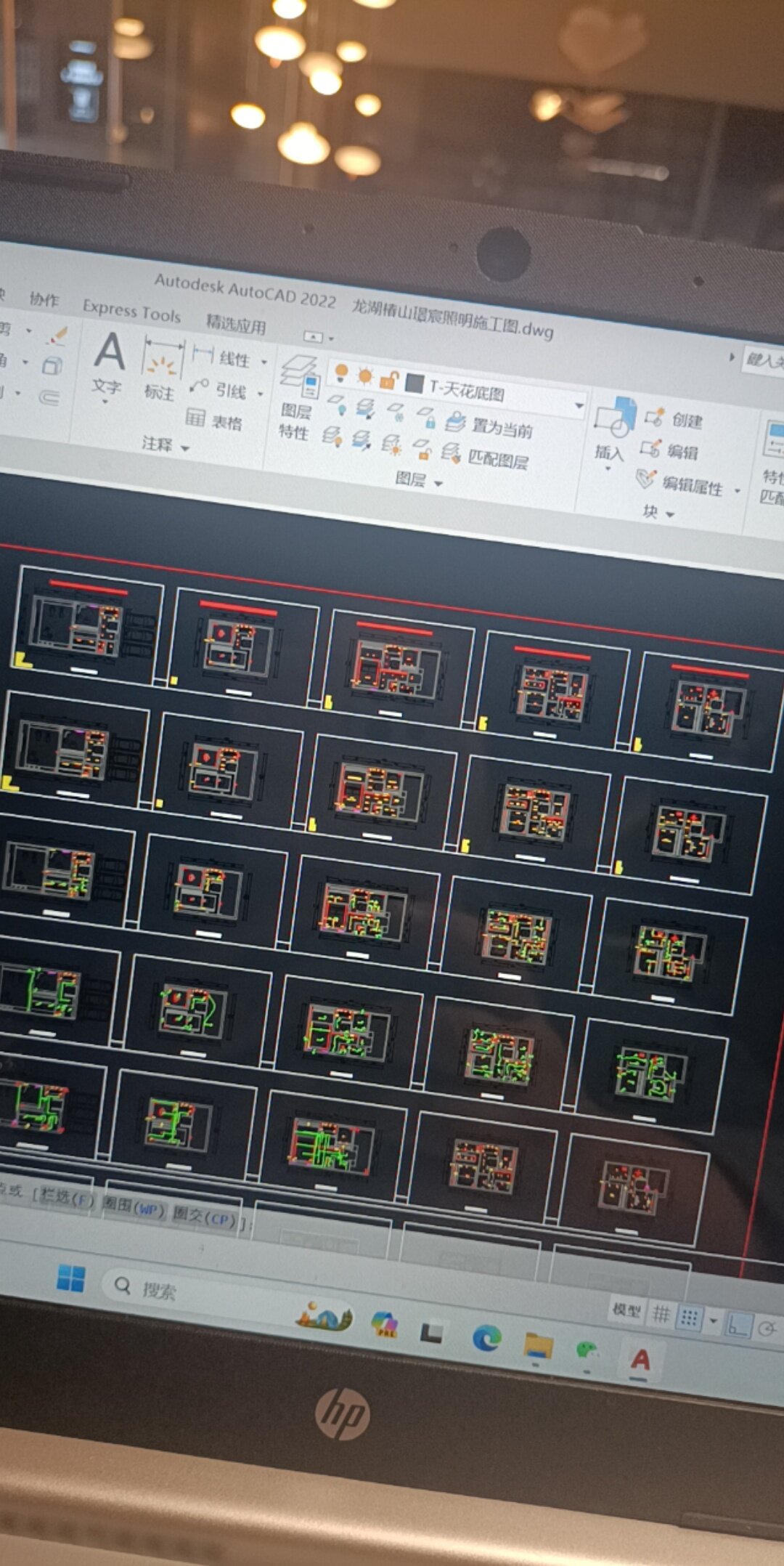Expand the 线性 dimension type dropdown arrow
Image resolution: width=784 pixels, height=1566 pixels.
click(x=264, y=362)
